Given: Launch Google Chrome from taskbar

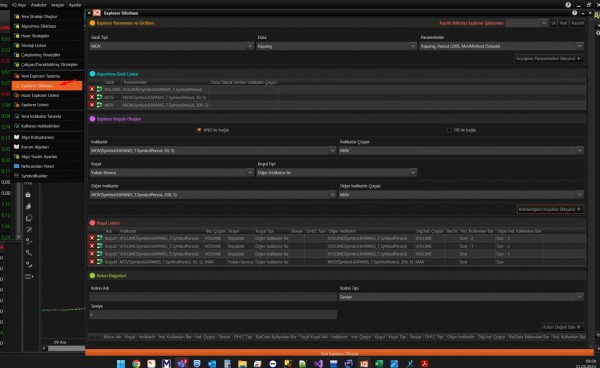Looking at the screenshot, I should (x=136, y=363).
